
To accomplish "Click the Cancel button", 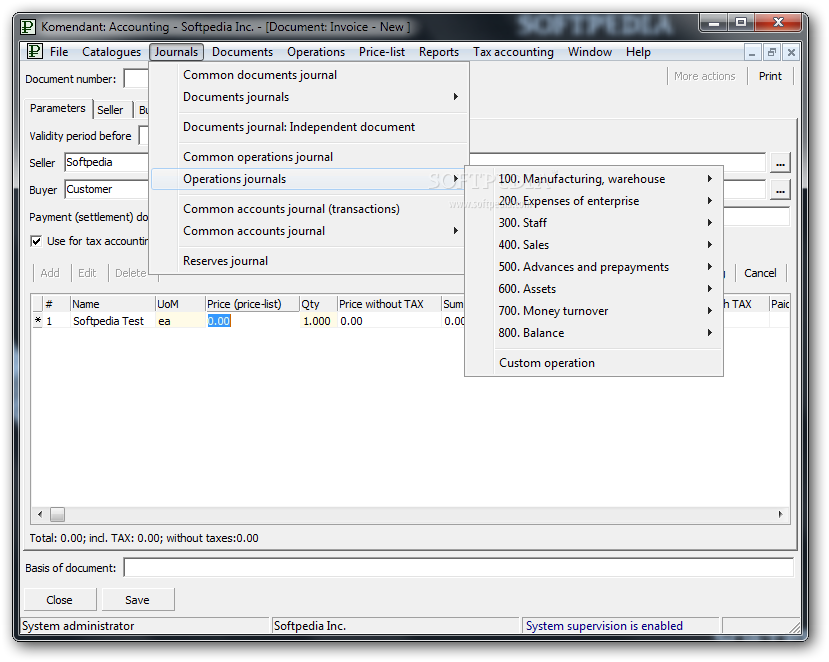I will click(x=760, y=273).
